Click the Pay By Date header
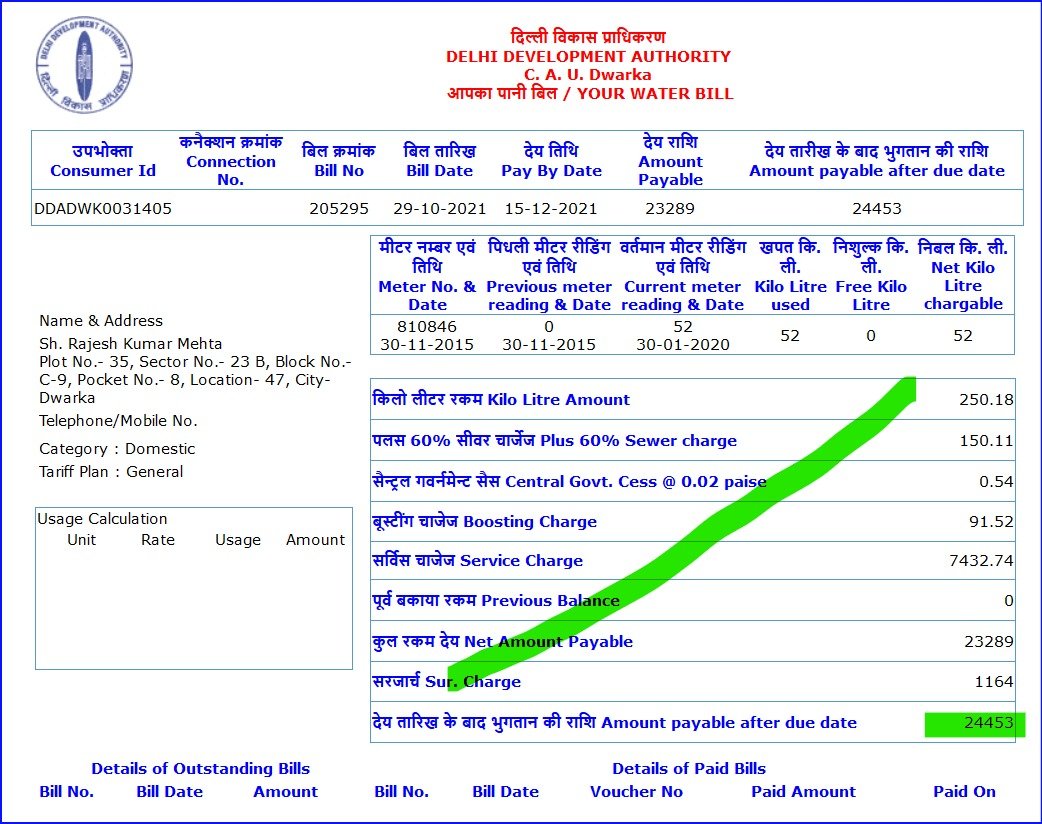Image resolution: width=1042 pixels, height=824 pixels. point(552,161)
